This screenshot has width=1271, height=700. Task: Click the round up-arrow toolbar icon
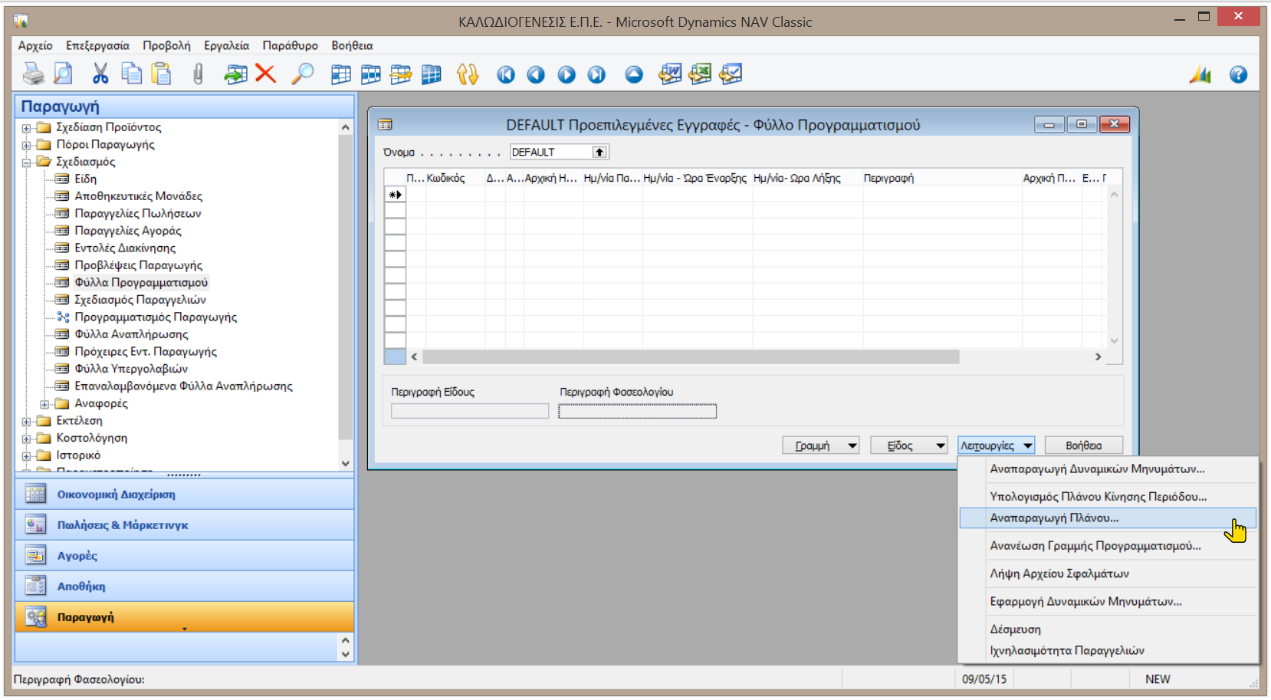click(x=634, y=74)
